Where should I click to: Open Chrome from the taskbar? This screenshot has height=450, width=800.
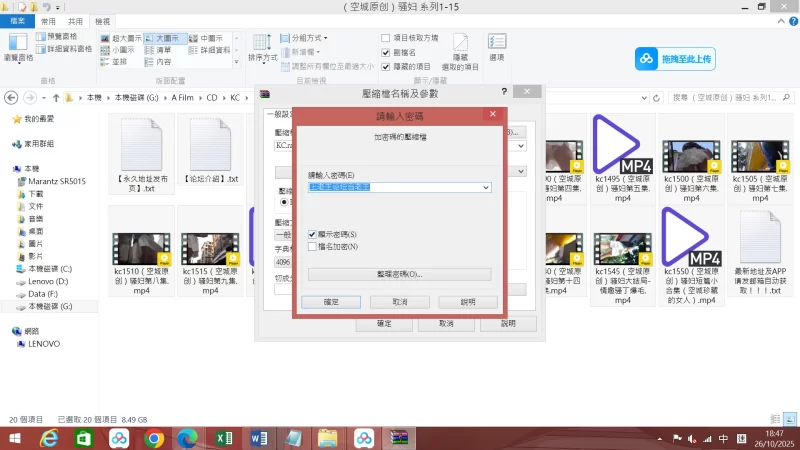pos(154,438)
